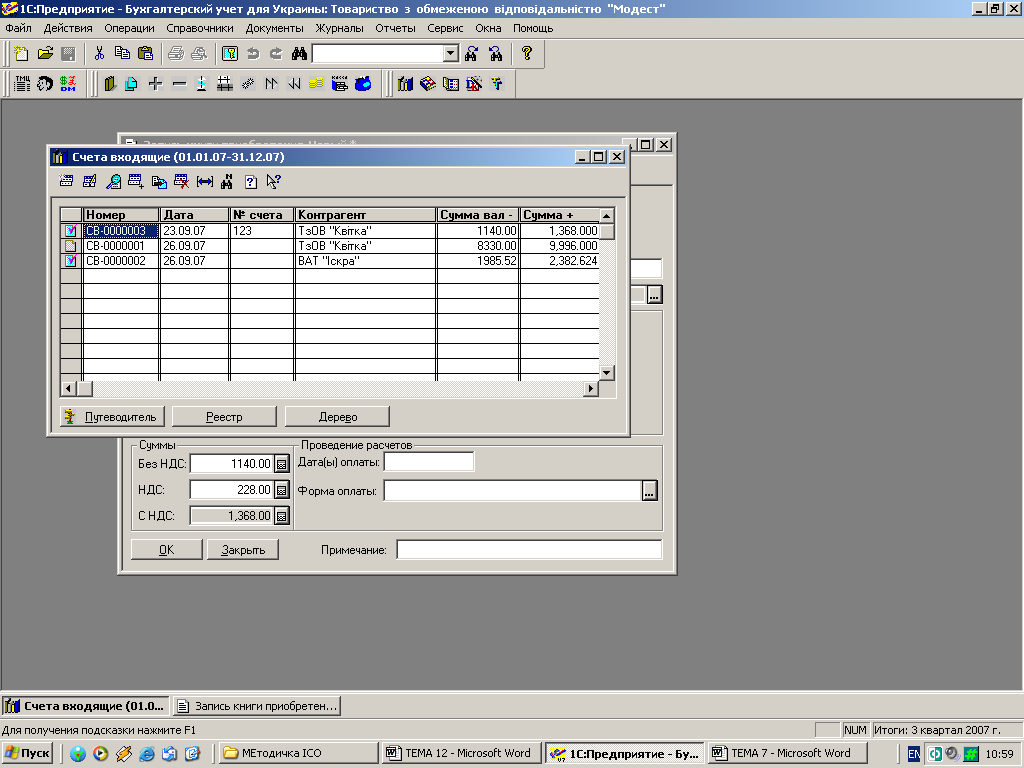Click the blue wallet toolbar icon
This screenshot has height=768, width=1024.
tap(363, 84)
